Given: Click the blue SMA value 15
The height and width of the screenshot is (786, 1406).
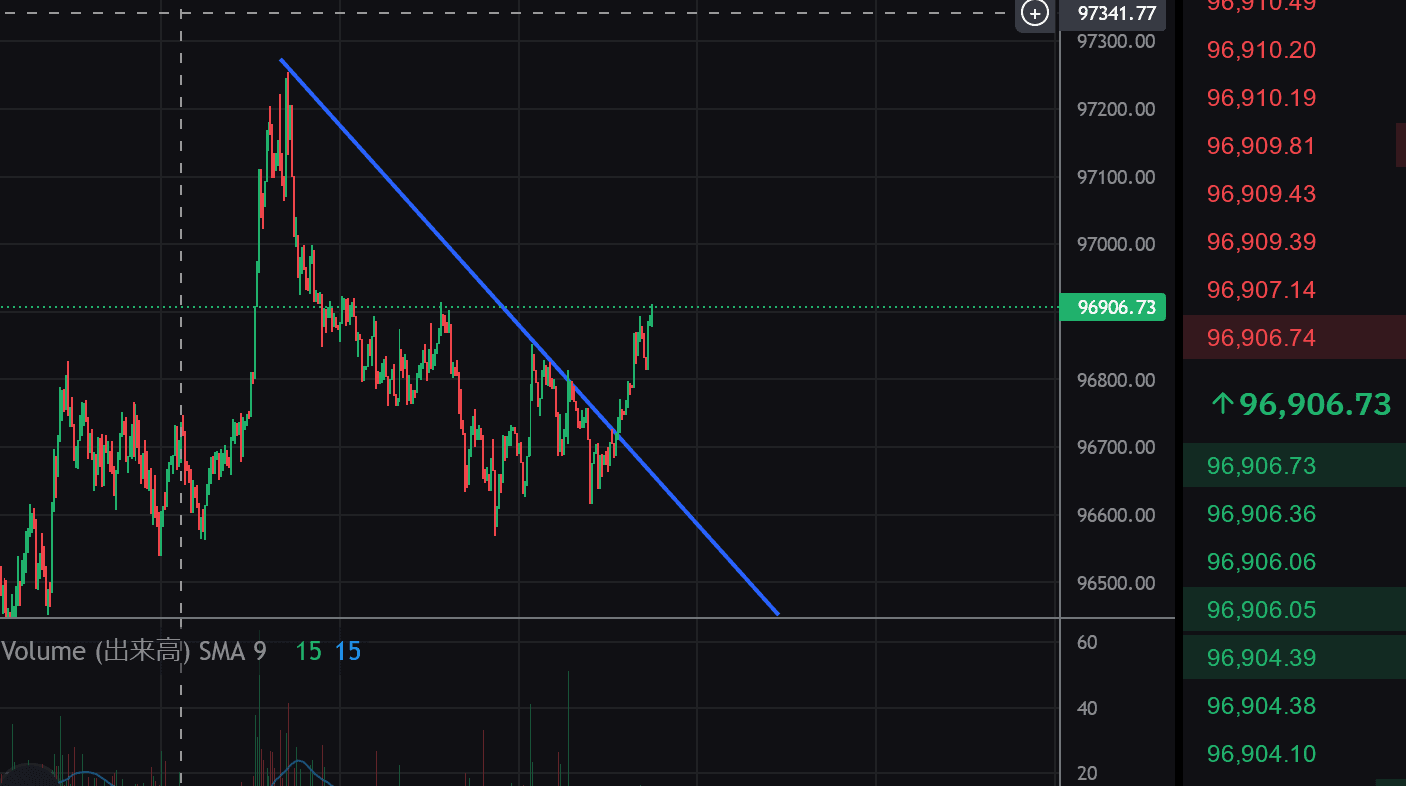Looking at the screenshot, I should (x=348, y=652).
